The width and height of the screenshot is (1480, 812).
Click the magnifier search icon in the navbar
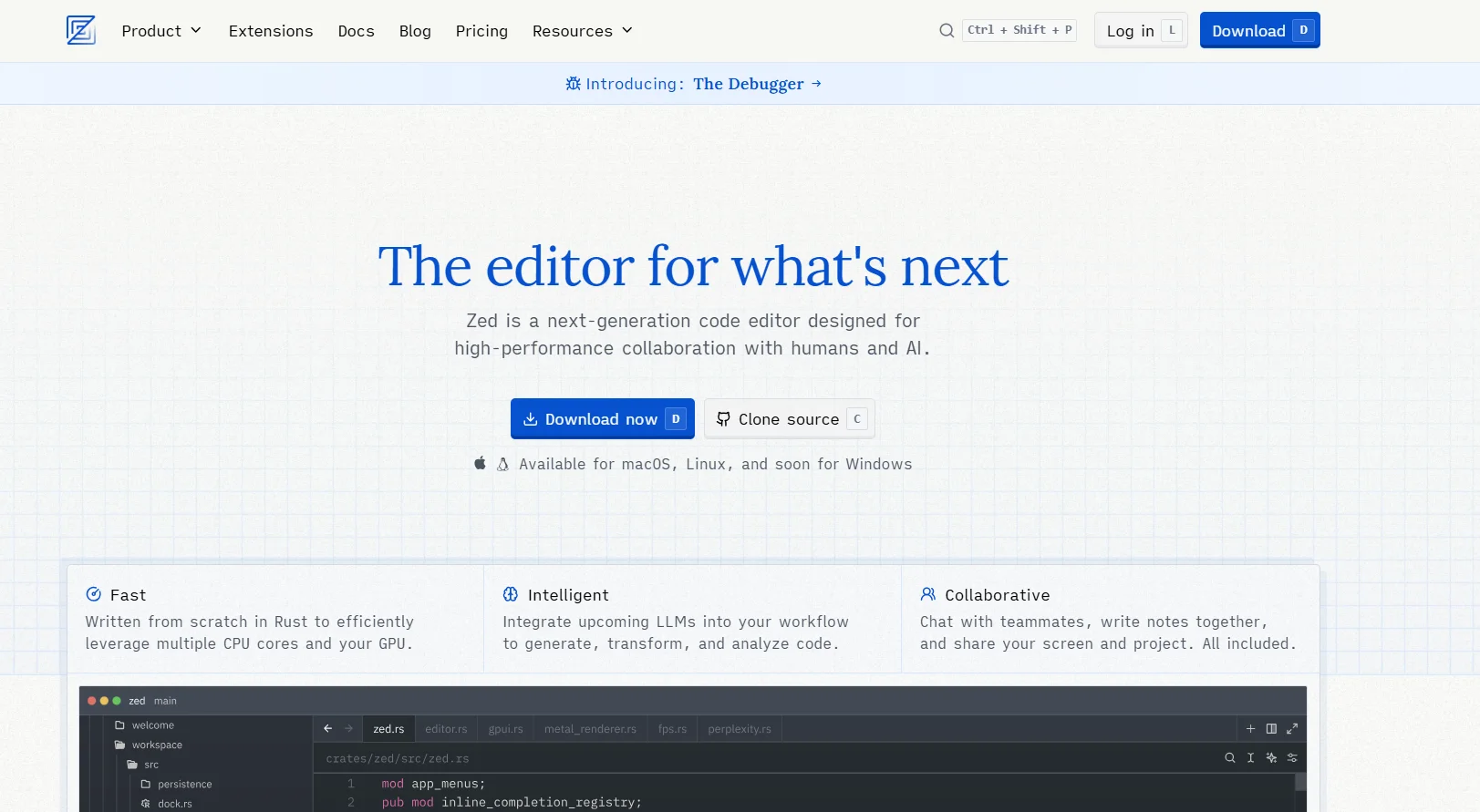(947, 31)
